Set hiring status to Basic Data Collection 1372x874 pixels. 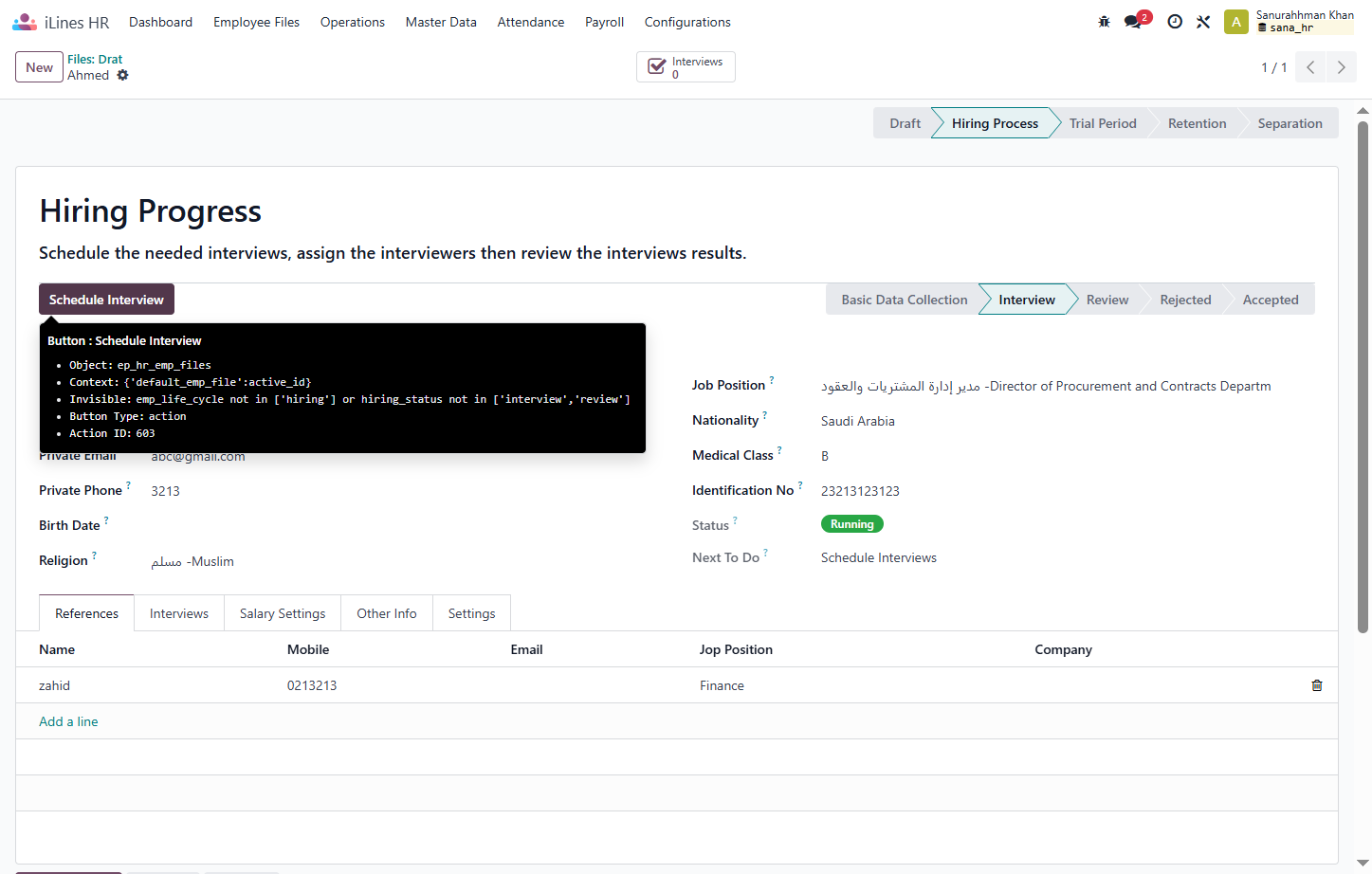[x=905, y=300]
